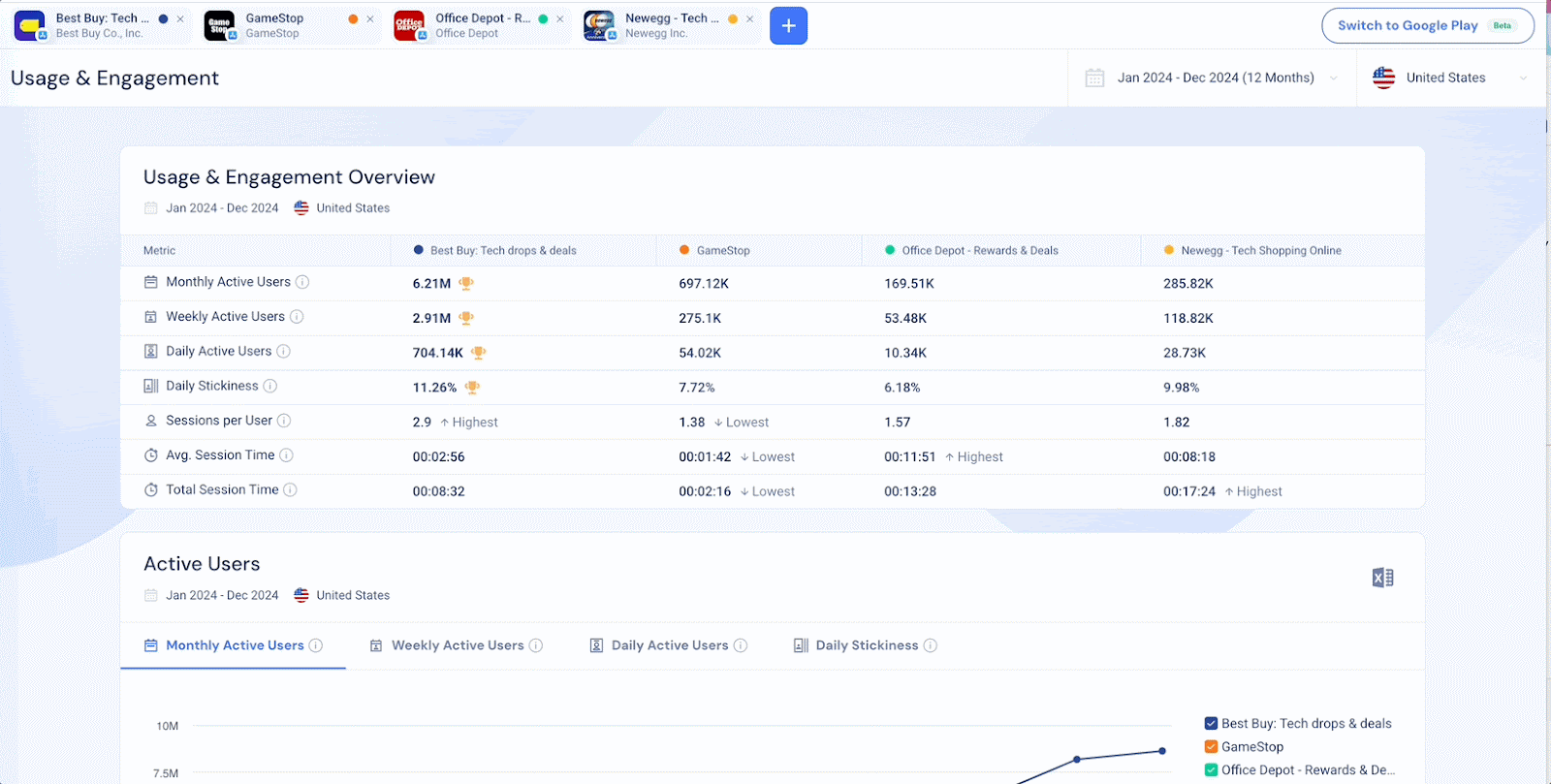Open the Jan 2024 - Dec 2024 date range dropdown
Image resolution: width=1551 pixels, height=784 pixels.
[x=1212, y=78]
